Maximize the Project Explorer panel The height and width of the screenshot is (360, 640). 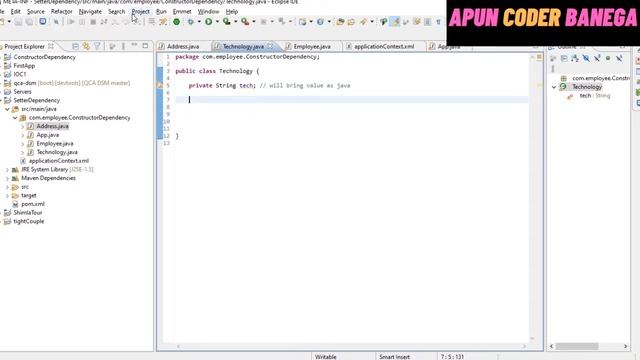click(145, 46)
